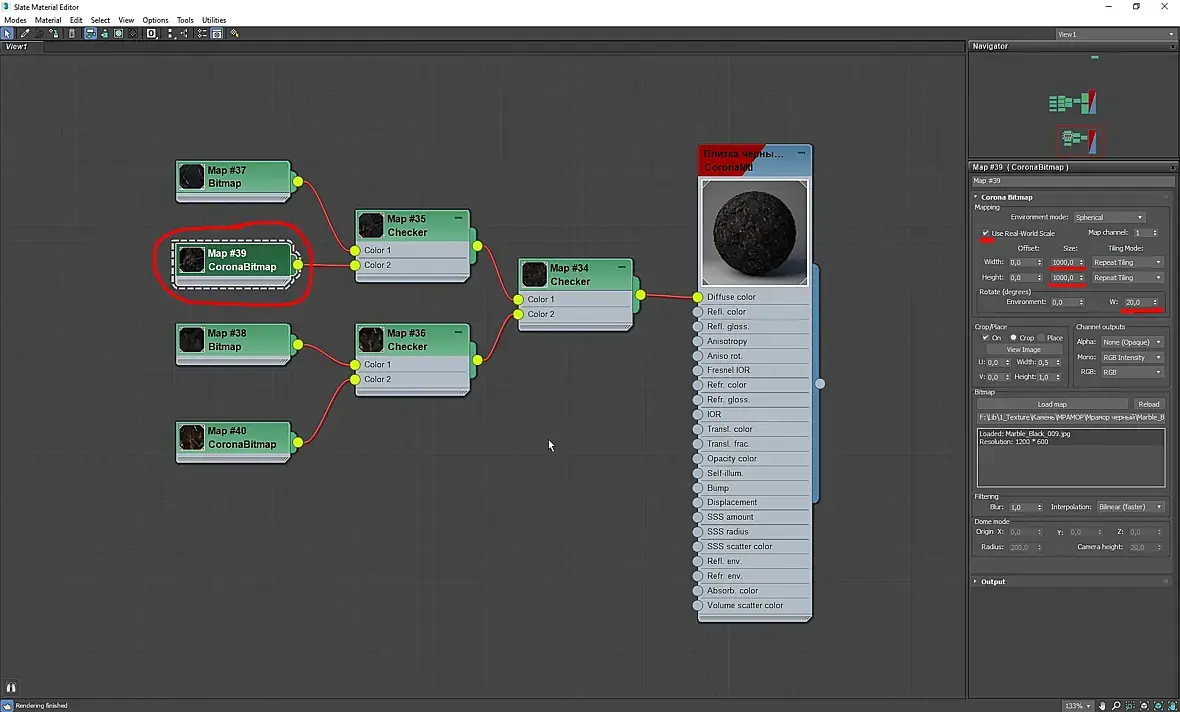Open Width Tiling Mode dropdown
The image size is (1180, 712).
pyautogui.click(x=1127, y=263)
